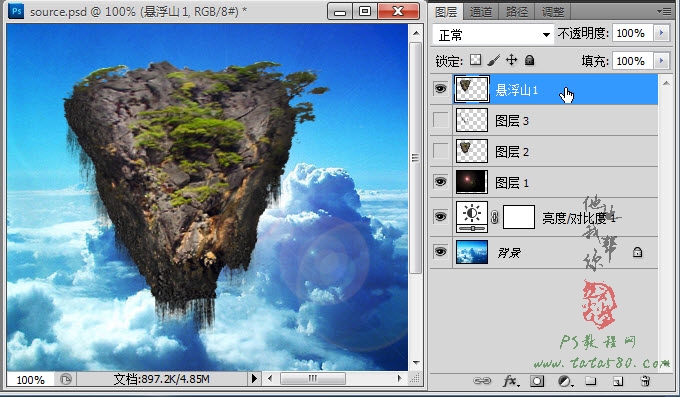Screen dimensions: 680x397
Task: Open the layer style fx menu
Action: tap(510, 381)
